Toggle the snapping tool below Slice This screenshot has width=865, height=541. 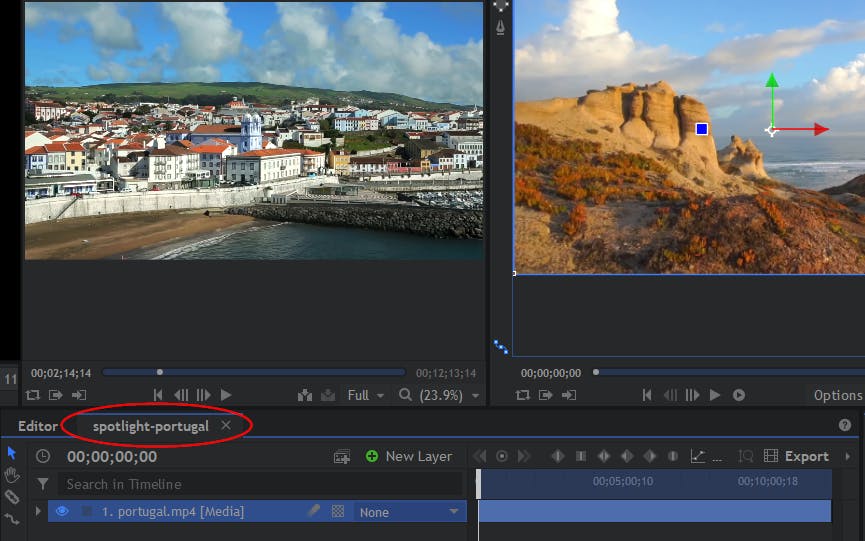(x=12, y=519)
